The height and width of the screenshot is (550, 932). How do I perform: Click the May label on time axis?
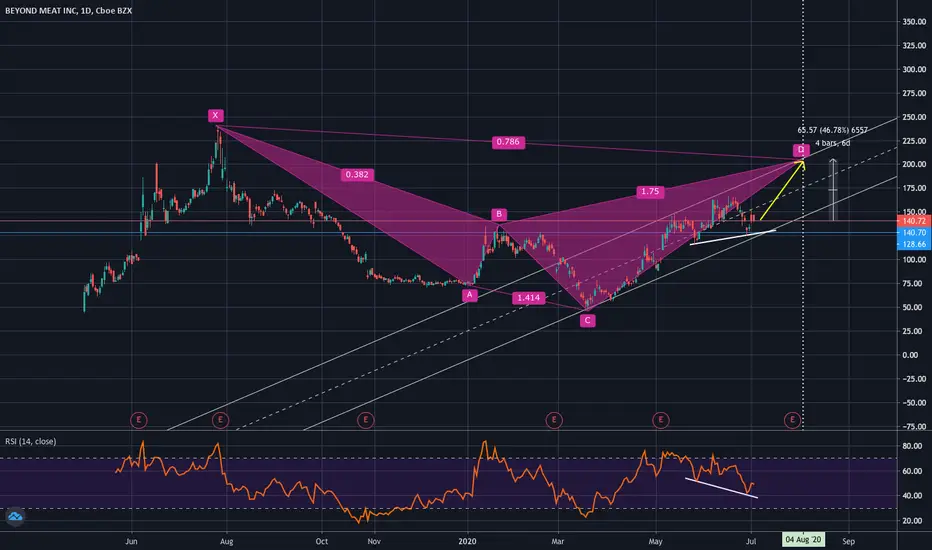[656, 541]
